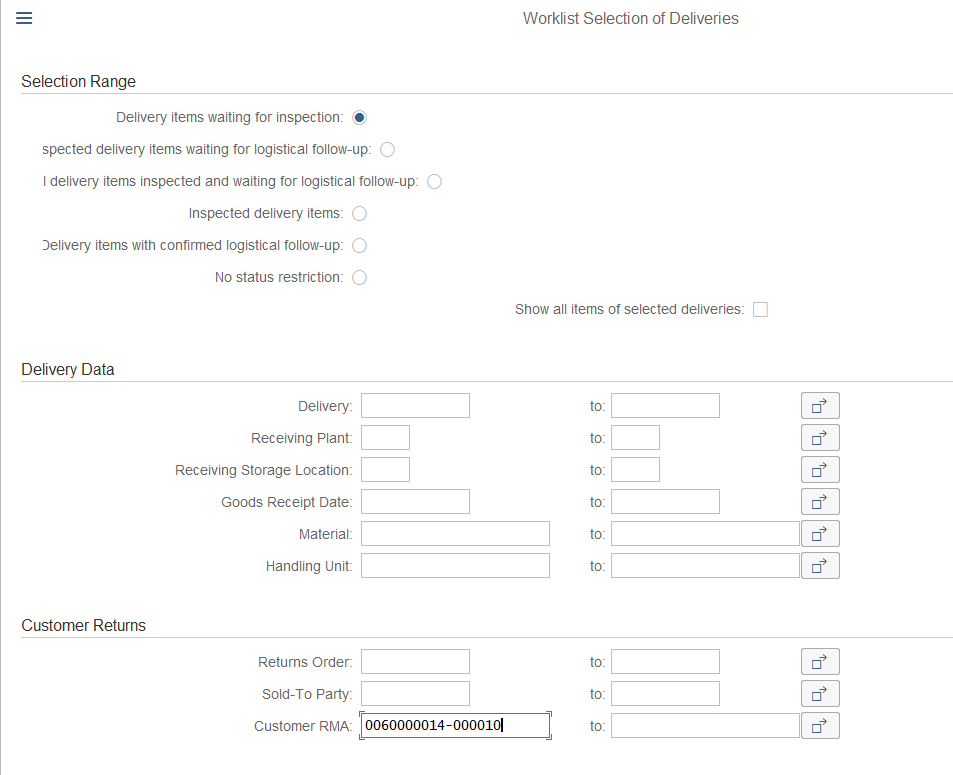Click the Returns Order from field

click(415, 661)
